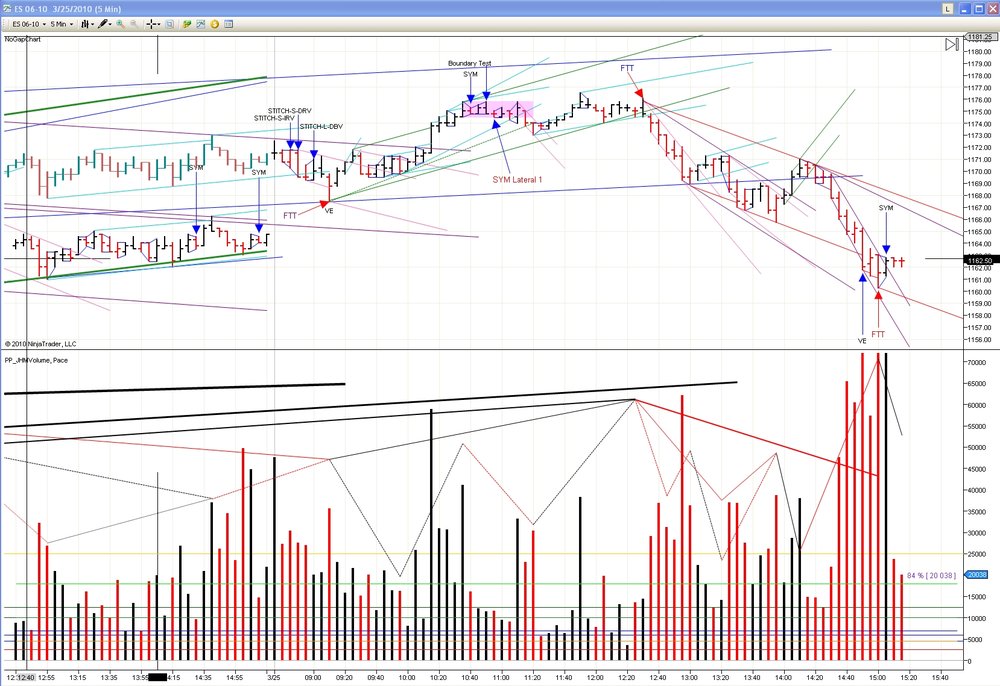Select the Boundary Test annotation label
Viewport: 1000px width, 686px height.
[470, 63]
